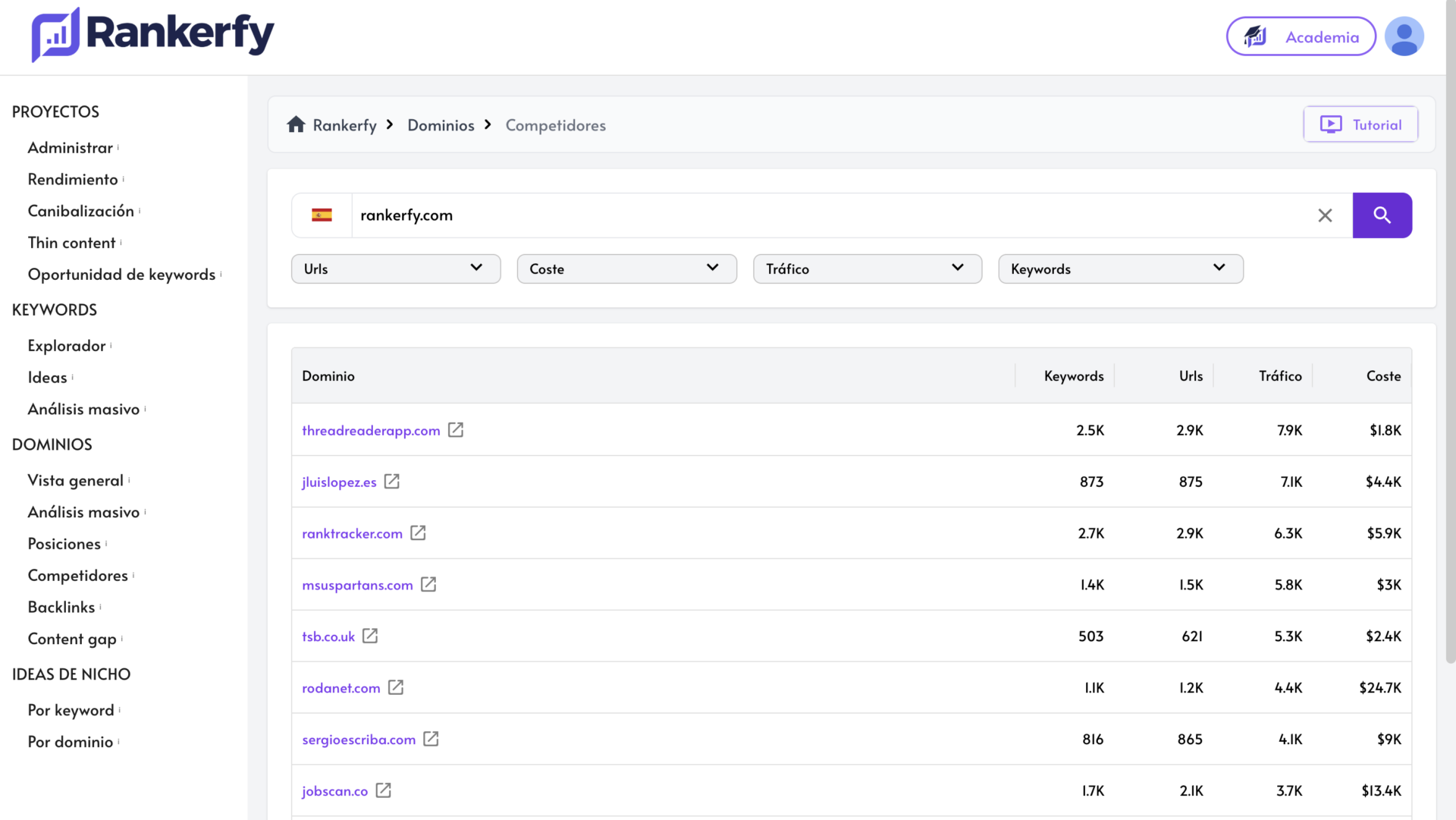The image size is (1456, 820).
Task: Open jluislopez.es domain link
Action: 339,482
